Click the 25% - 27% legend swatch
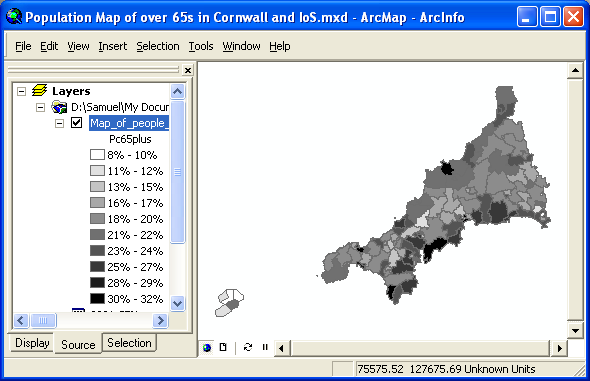 point(97,267)
